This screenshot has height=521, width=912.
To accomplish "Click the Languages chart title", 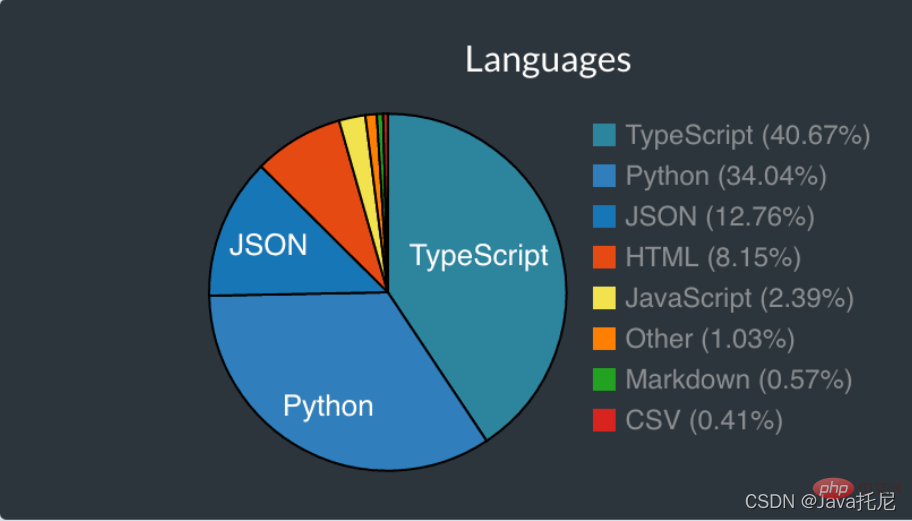I will coord(548,60).
